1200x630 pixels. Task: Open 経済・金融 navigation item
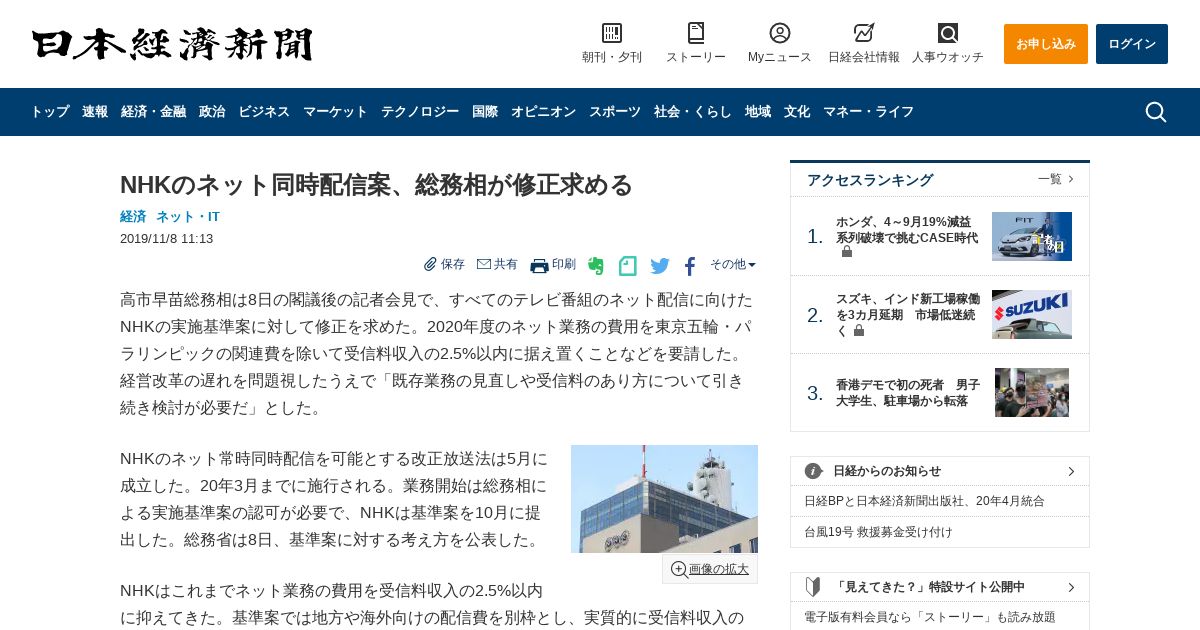153,112
